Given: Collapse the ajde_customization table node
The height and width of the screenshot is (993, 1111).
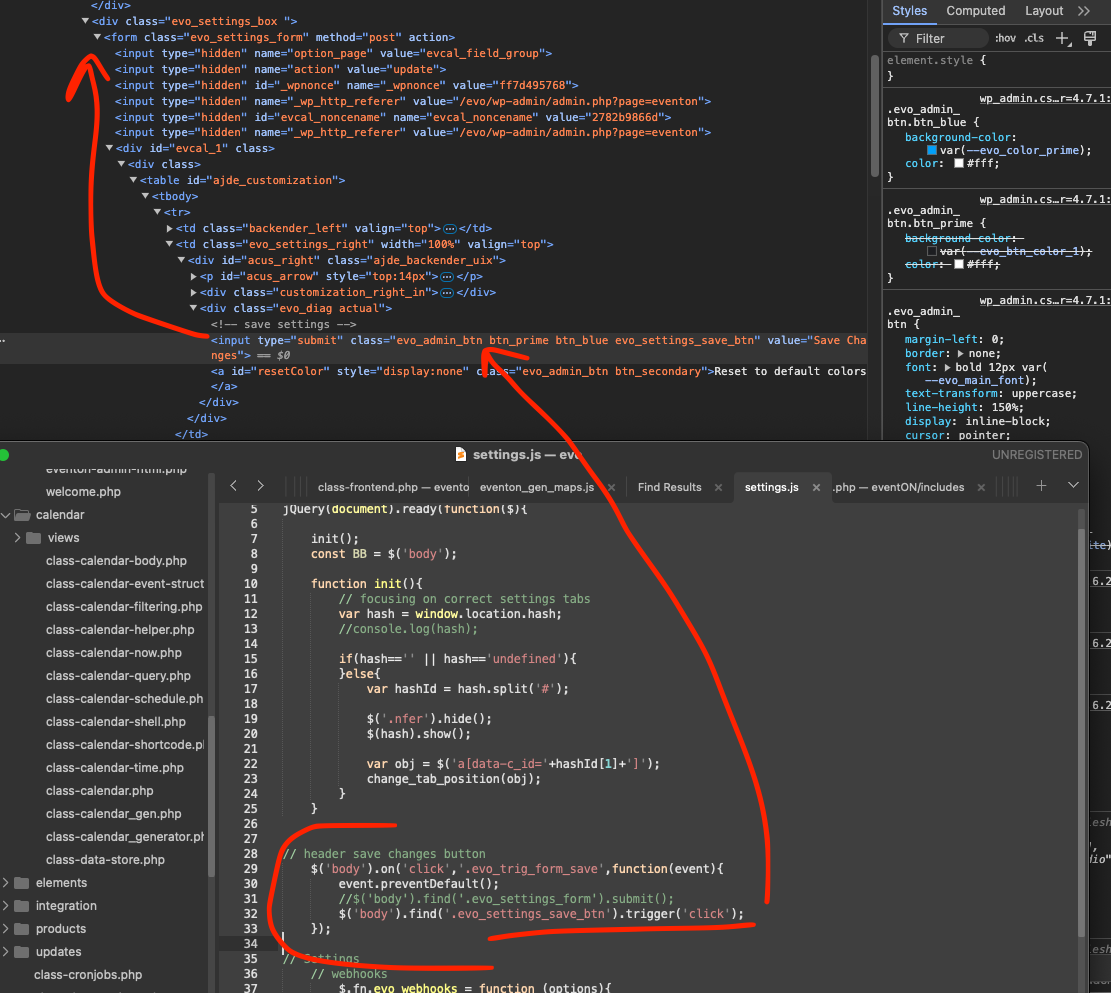Looking at the screenshot, I should (133, 180).
